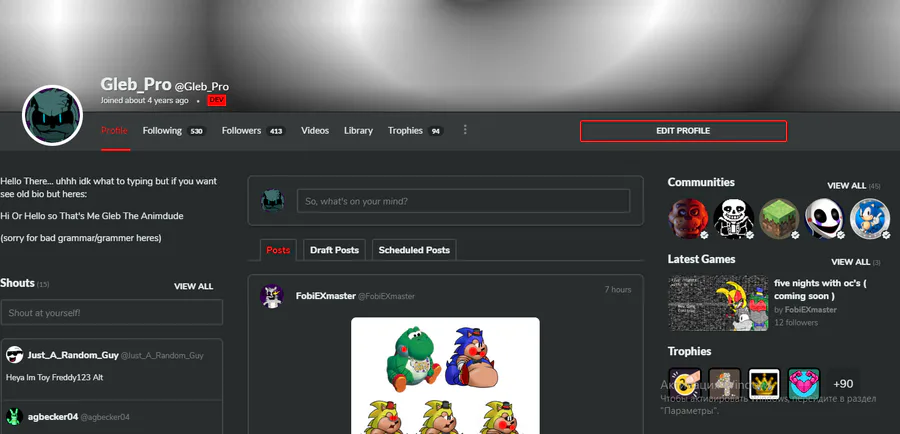Click the Followers count badge 413
This screenshot has height=434, width=900.
(x=276, y=131)
